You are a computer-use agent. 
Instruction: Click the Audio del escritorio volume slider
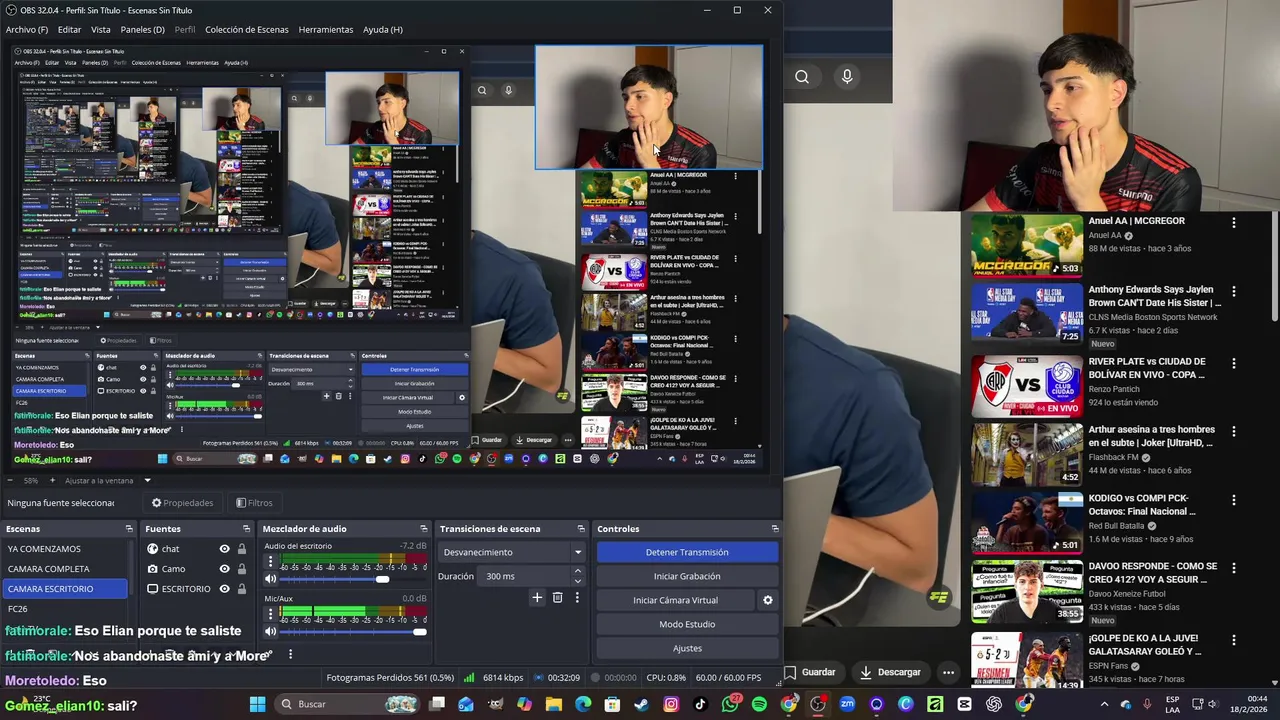353,579
